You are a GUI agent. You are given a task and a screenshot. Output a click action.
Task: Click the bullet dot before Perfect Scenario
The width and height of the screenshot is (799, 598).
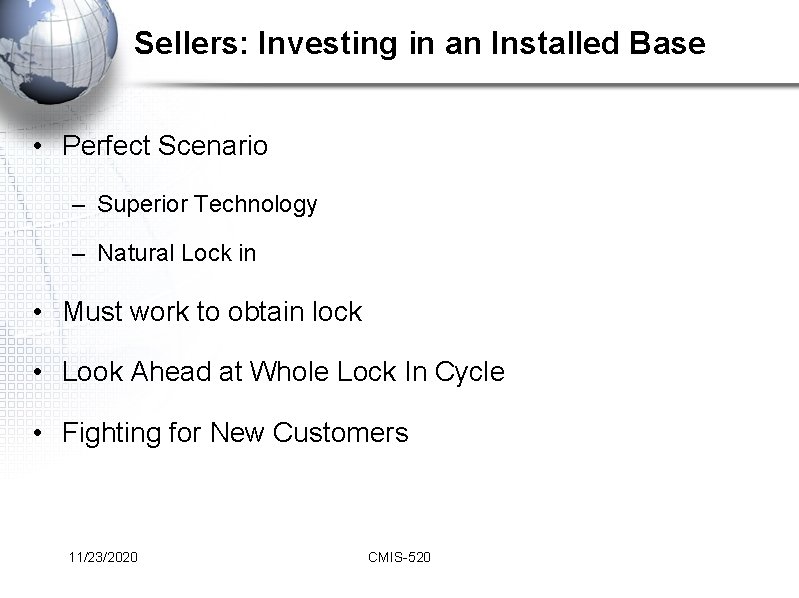36,147
